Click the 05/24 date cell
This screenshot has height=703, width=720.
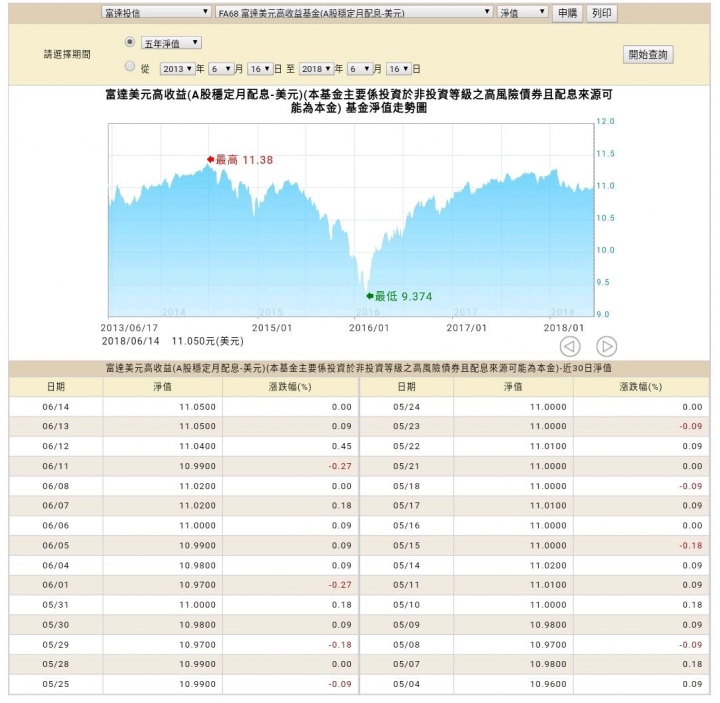406,407
